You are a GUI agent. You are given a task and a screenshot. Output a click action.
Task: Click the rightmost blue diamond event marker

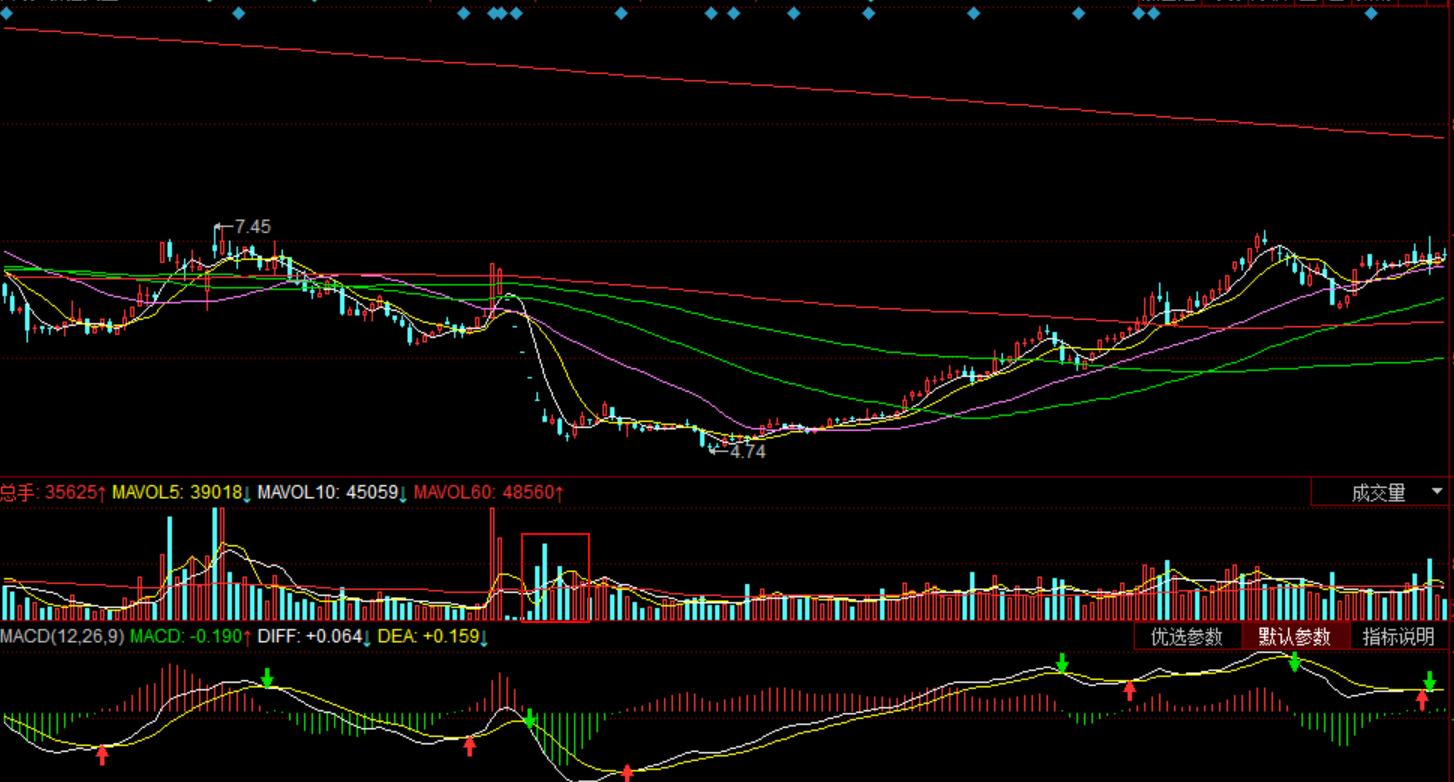click(1371, 13)
